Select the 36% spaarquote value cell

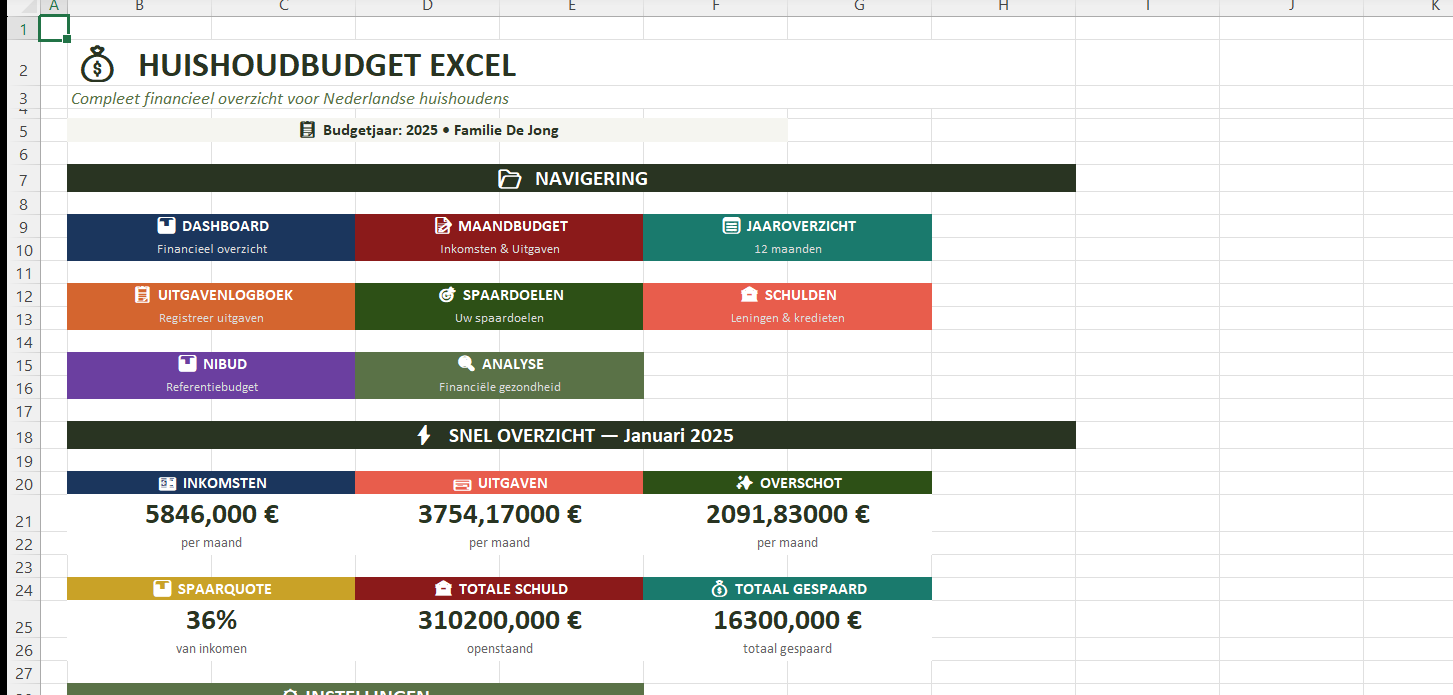pos(211,621)
